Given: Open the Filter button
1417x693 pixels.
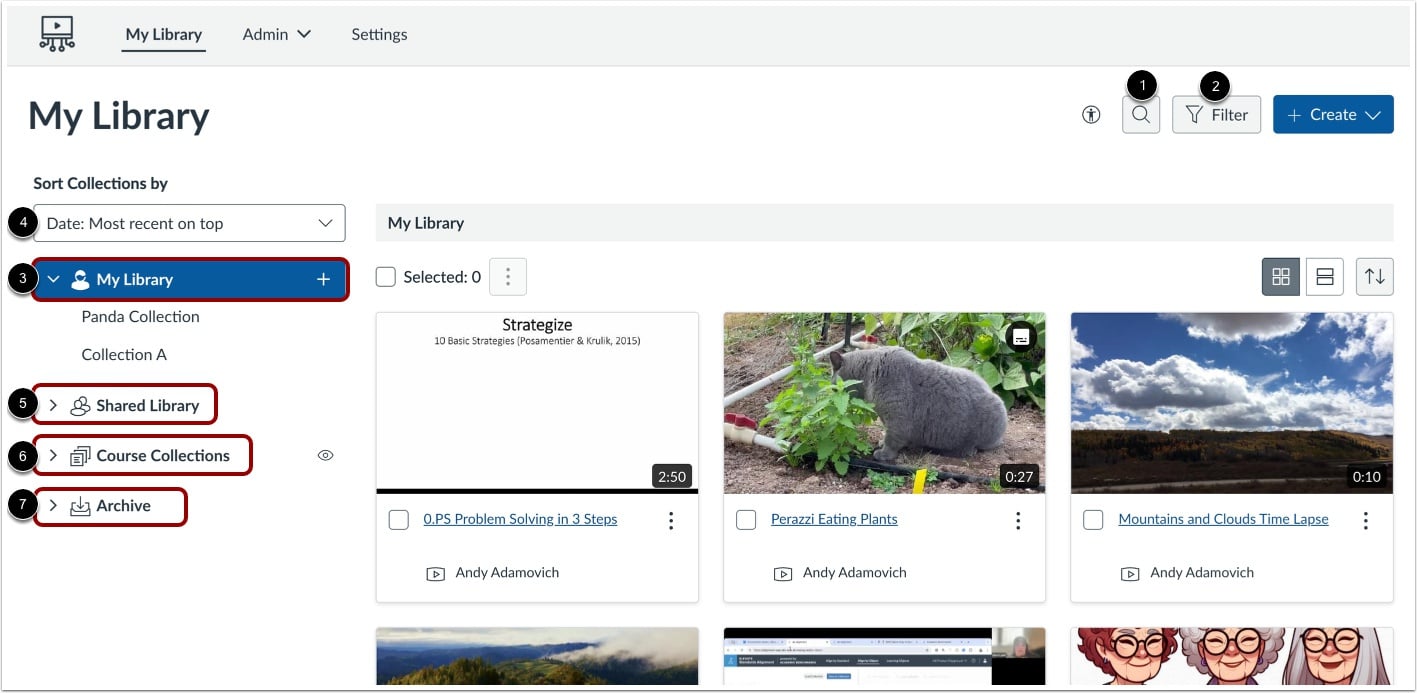Looking at the screenshot, I should pos(1216,115).
